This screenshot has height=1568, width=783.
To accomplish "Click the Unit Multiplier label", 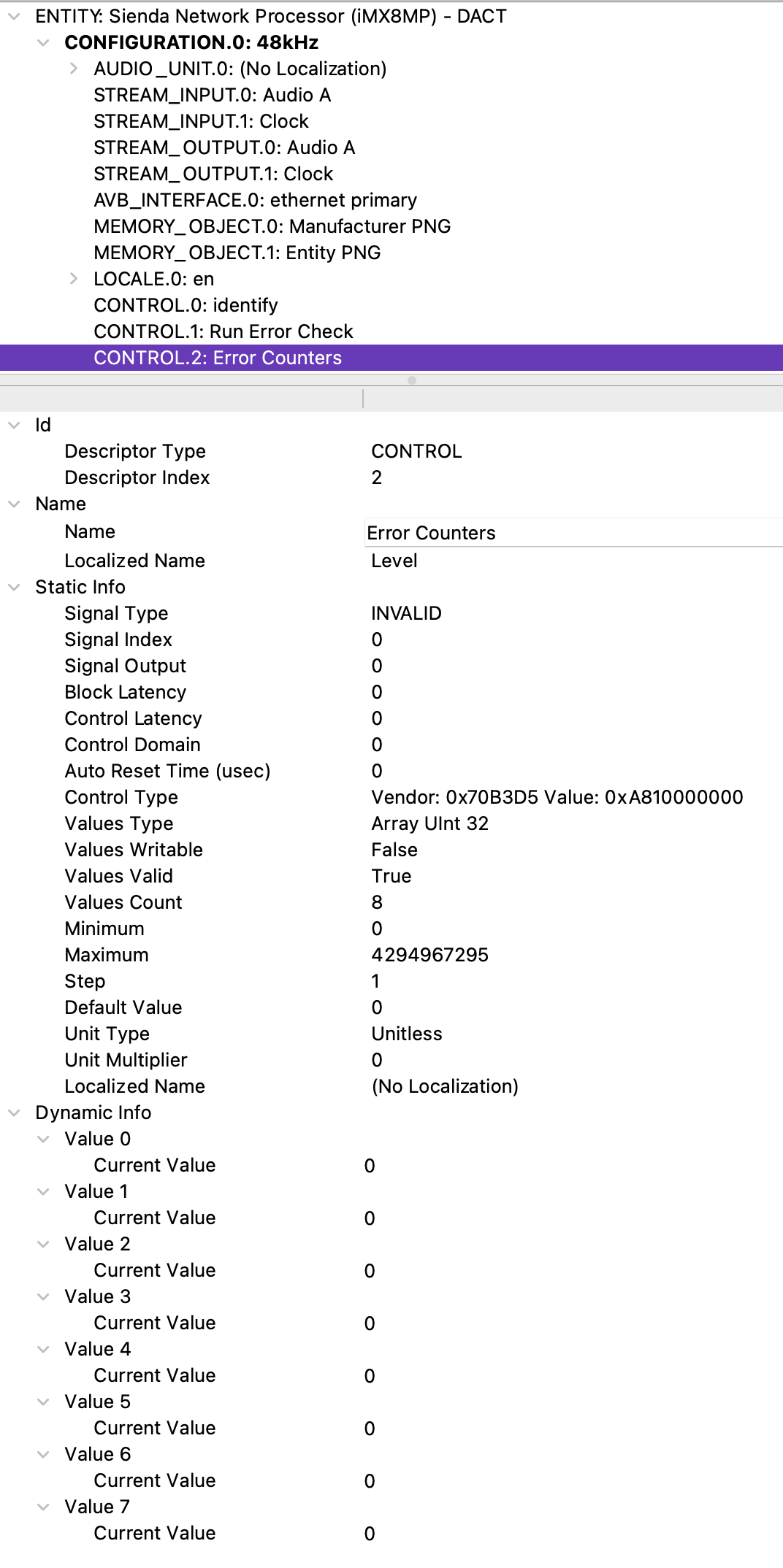I will coord(126,1060).
